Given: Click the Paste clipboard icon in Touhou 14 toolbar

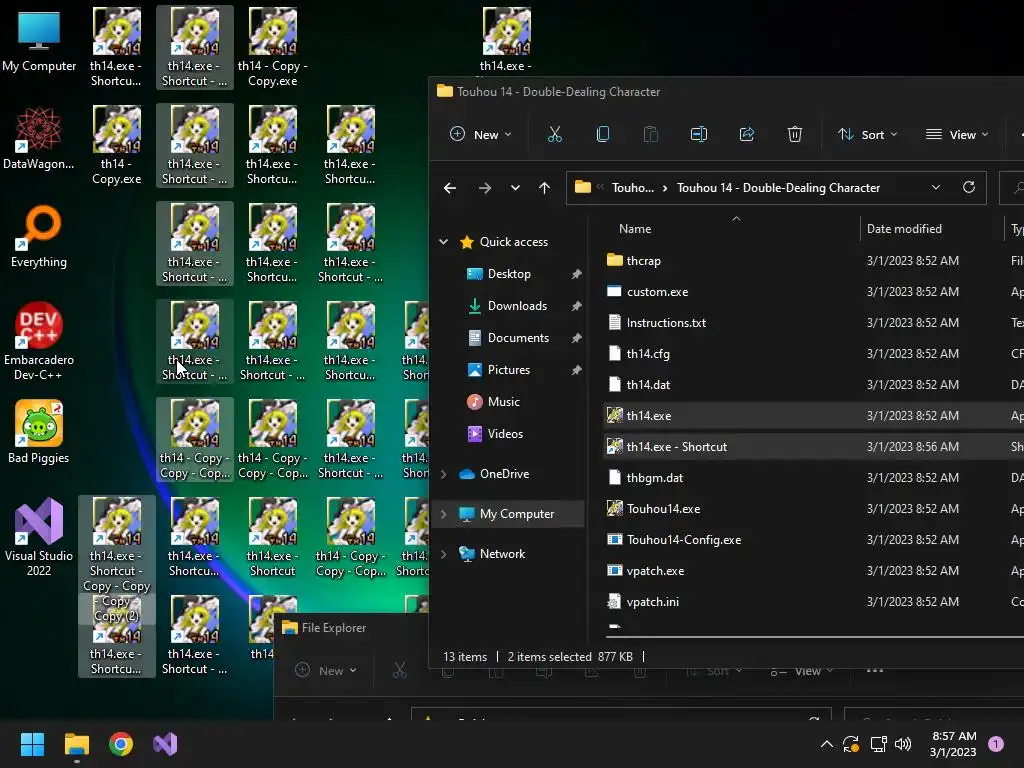Looking at the screenshot, I should click(650, 135).
